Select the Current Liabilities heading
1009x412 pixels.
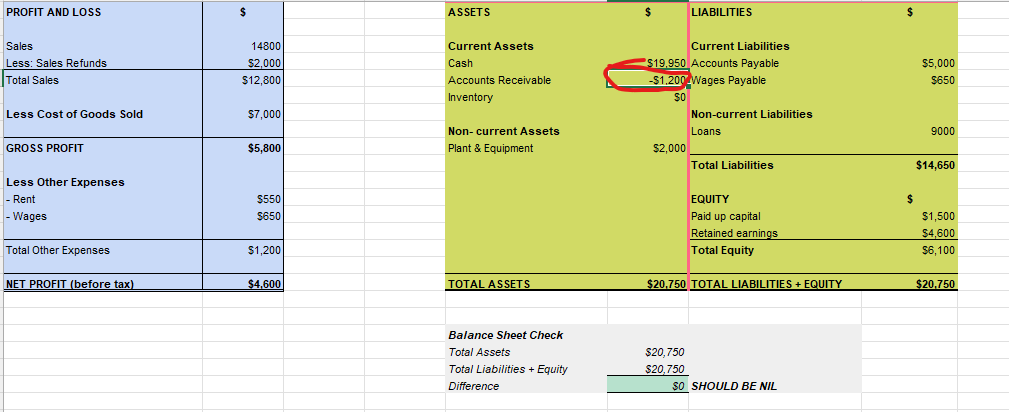click(740, 46)
